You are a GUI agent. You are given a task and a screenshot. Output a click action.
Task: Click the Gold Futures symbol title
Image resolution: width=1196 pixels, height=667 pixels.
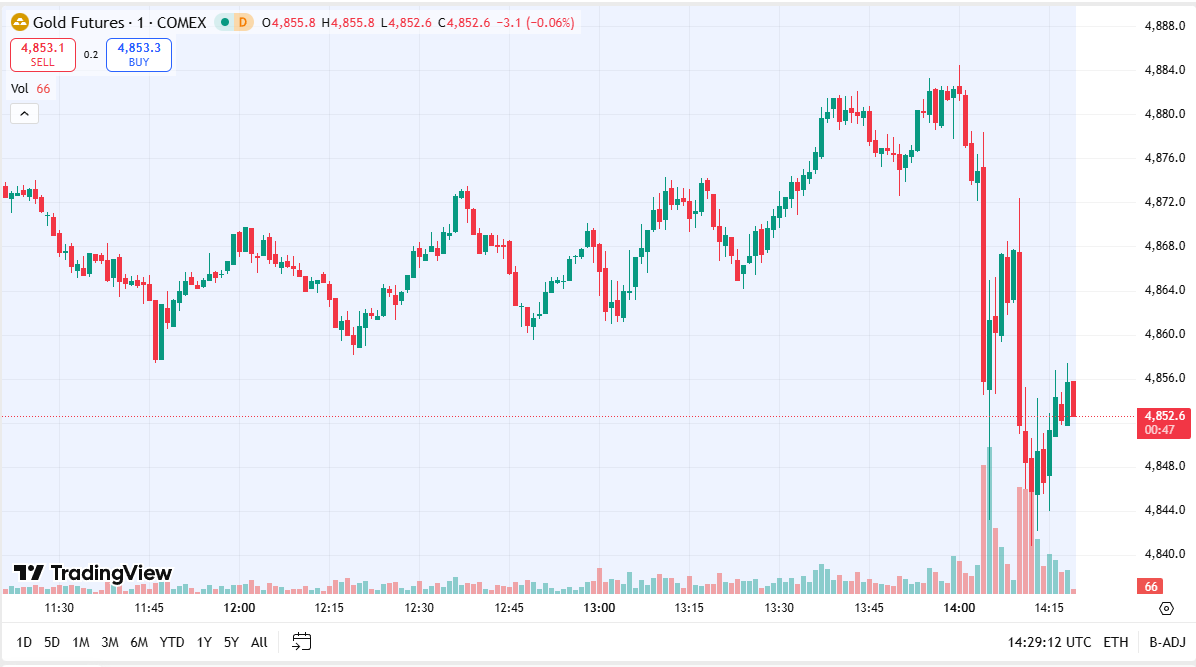click(x=79, y=22)
